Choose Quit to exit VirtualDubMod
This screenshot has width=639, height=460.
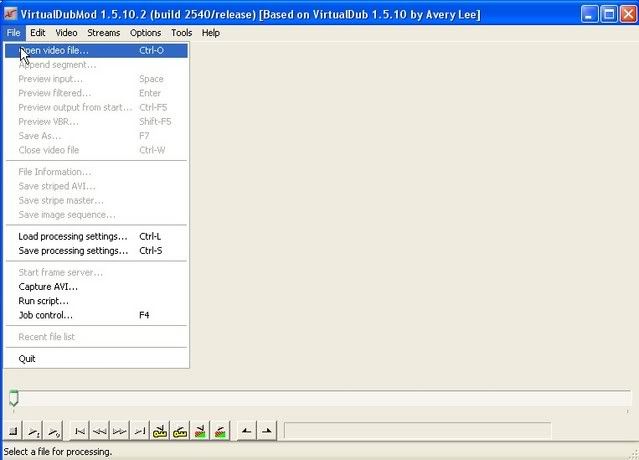(x=97, y=359)
